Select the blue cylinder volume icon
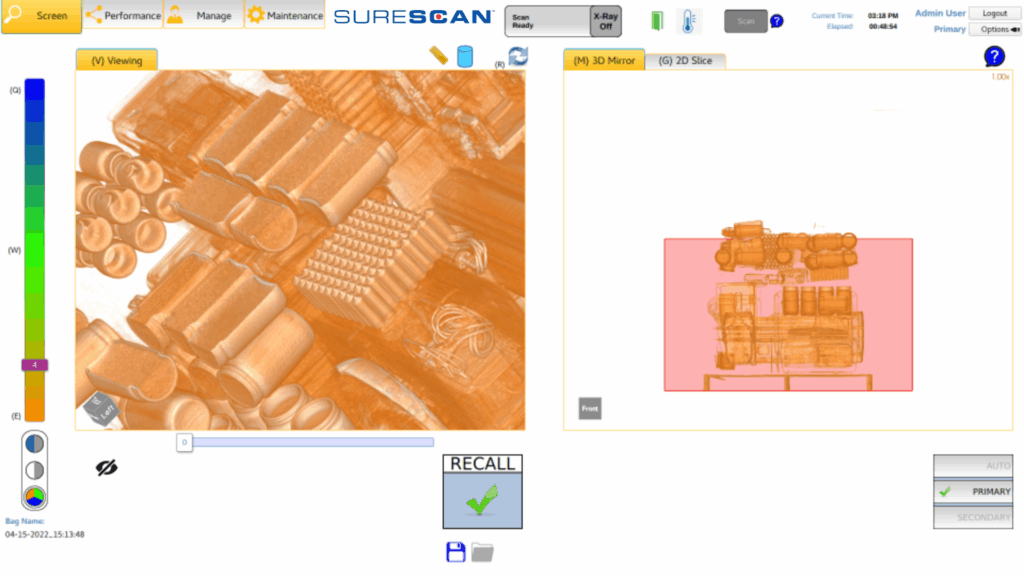Viewport: 1024px width, 576px height. 464,56
